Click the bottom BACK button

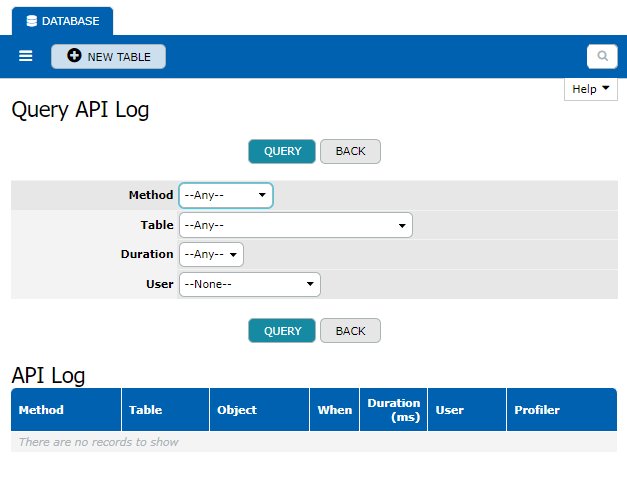point(350,331)
